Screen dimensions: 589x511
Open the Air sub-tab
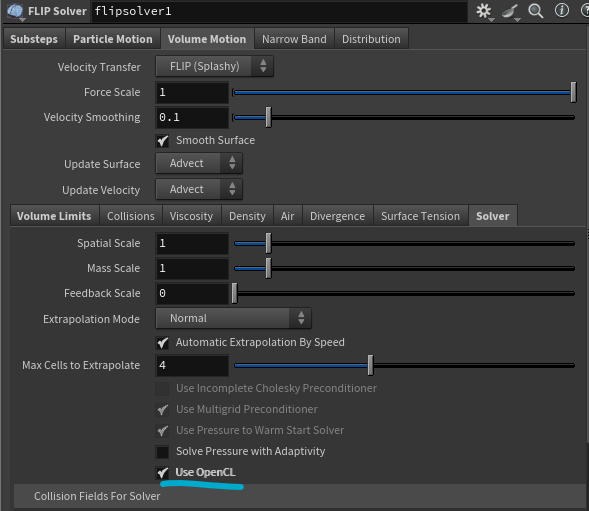click(x=287, y=216)
